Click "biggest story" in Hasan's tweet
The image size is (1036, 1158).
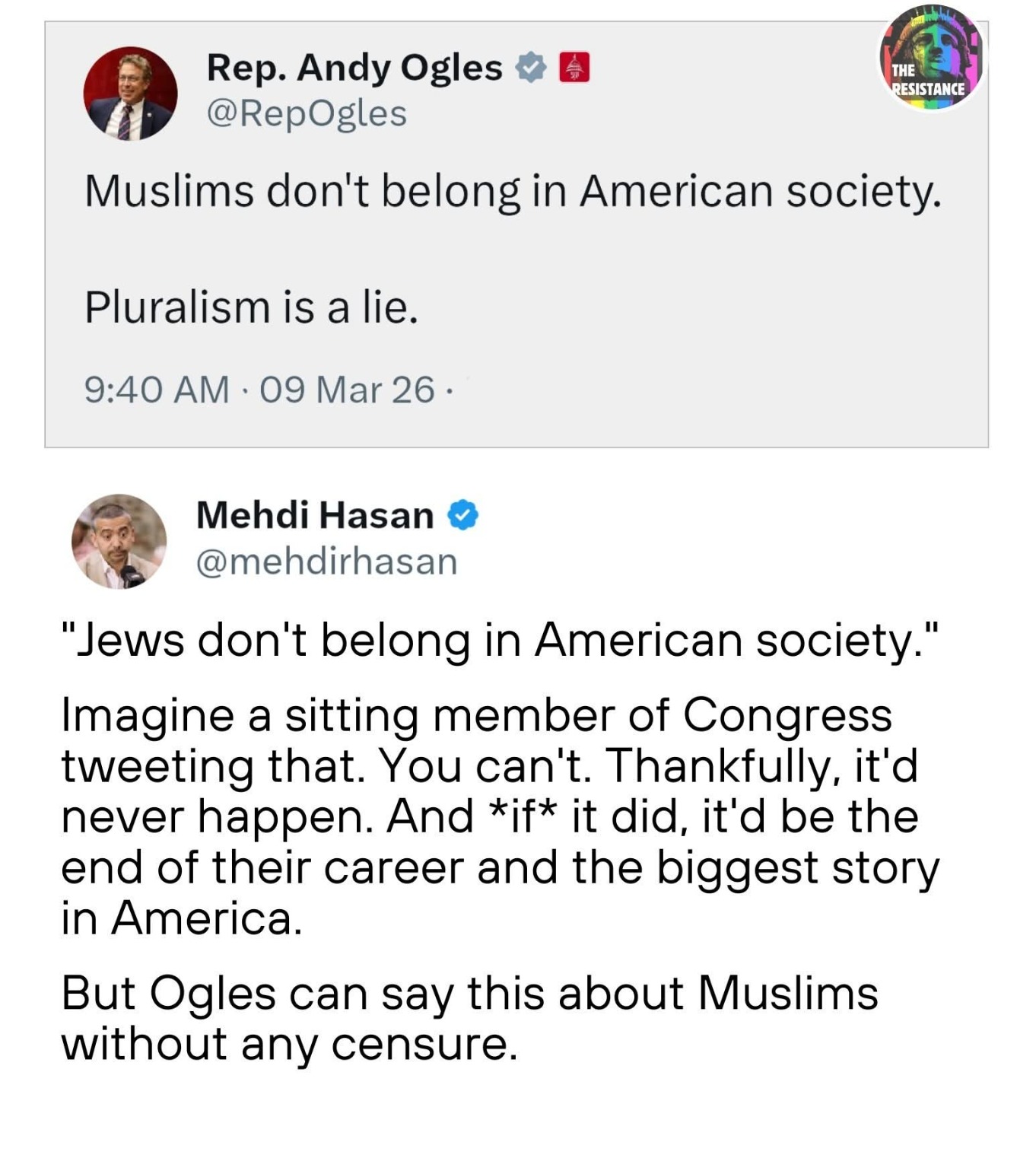tap(797, 867)
